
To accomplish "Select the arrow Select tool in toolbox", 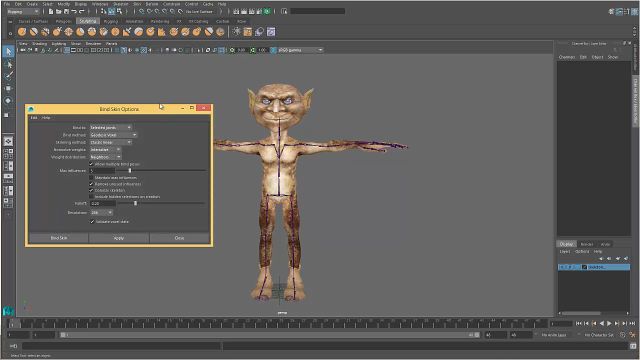I will pyautogui.click(x=8, y=51).
